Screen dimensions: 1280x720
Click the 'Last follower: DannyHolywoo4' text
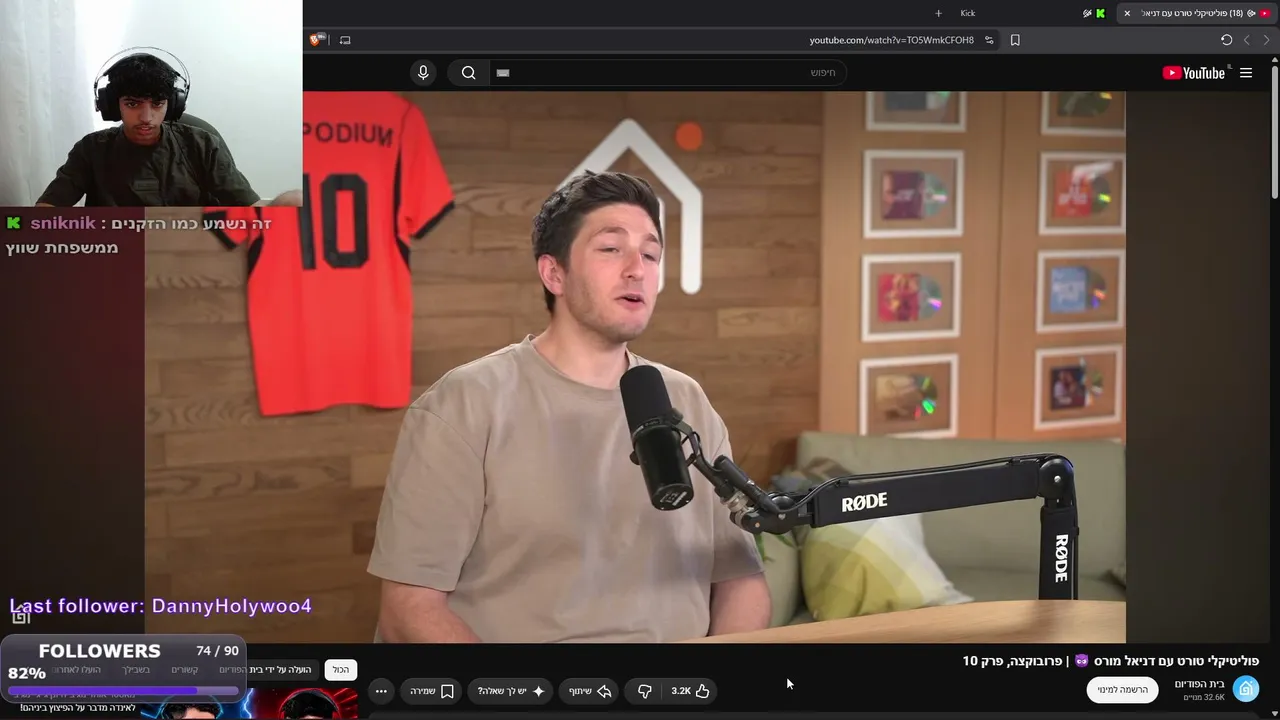pos(161,606)
